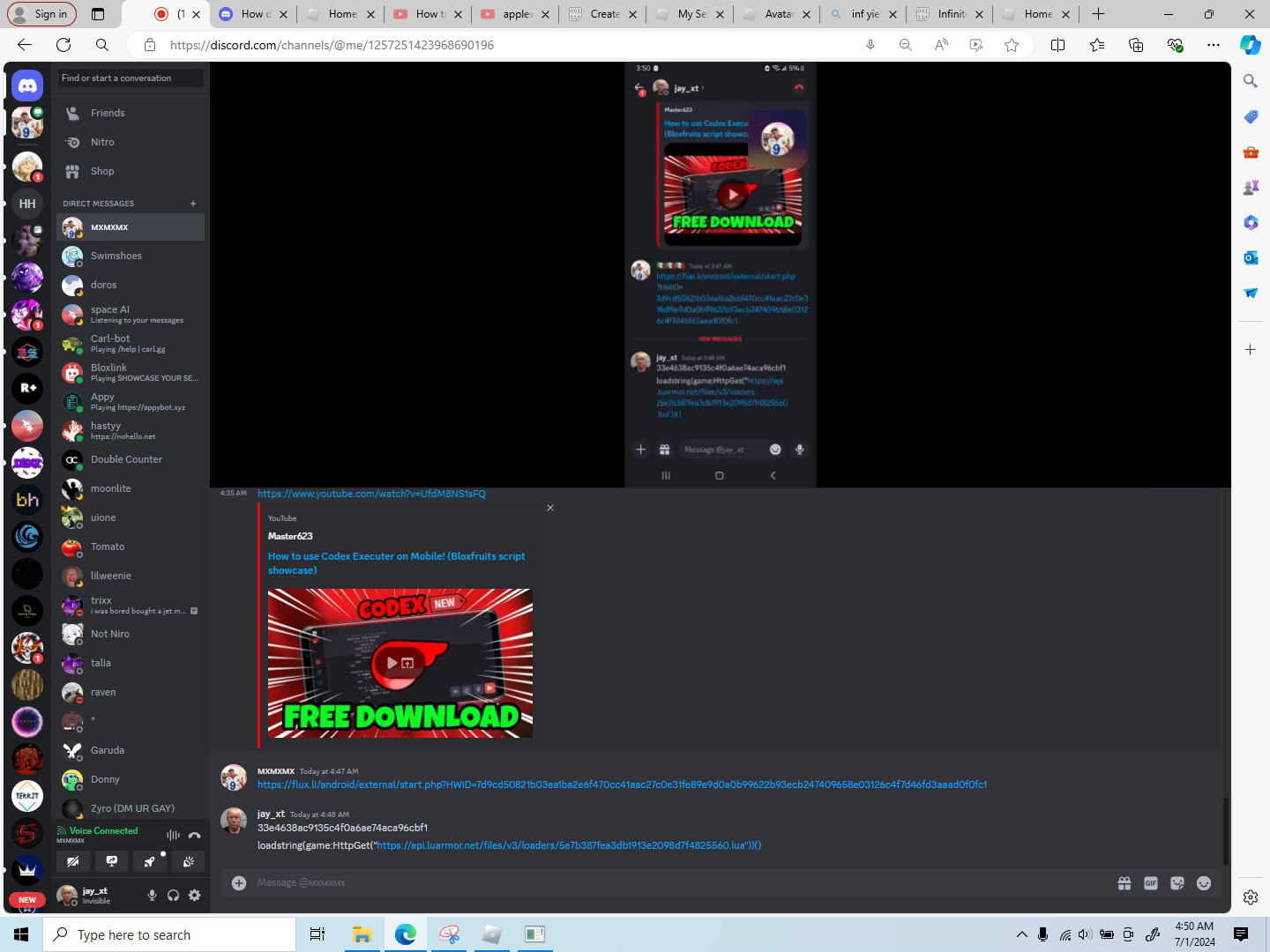Open the flux.li HWID link
This screenshot has height=952, width=1270.
pos(622,785)
